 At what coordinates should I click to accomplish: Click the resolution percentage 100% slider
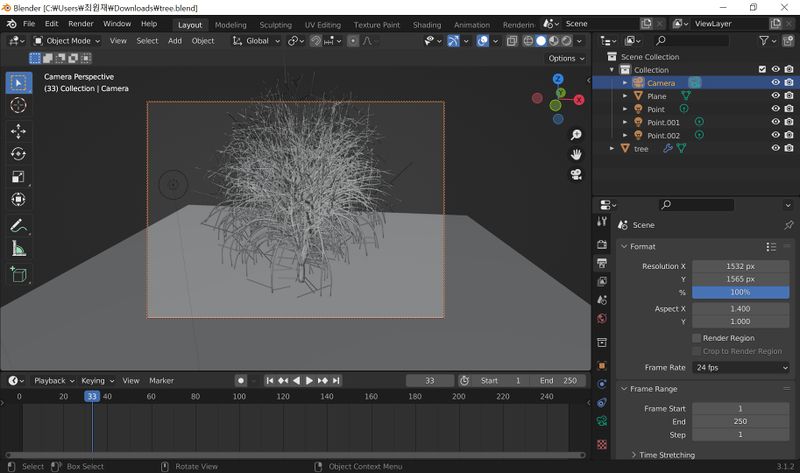click(740, 292)
